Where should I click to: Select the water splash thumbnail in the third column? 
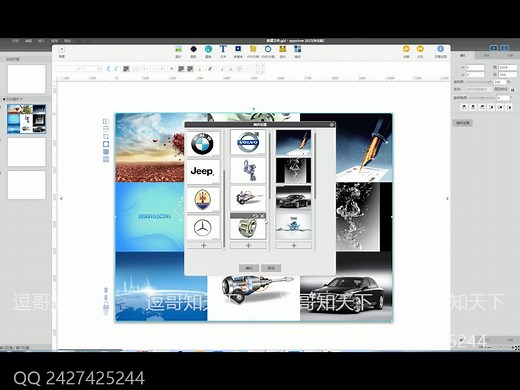[294, 171]
